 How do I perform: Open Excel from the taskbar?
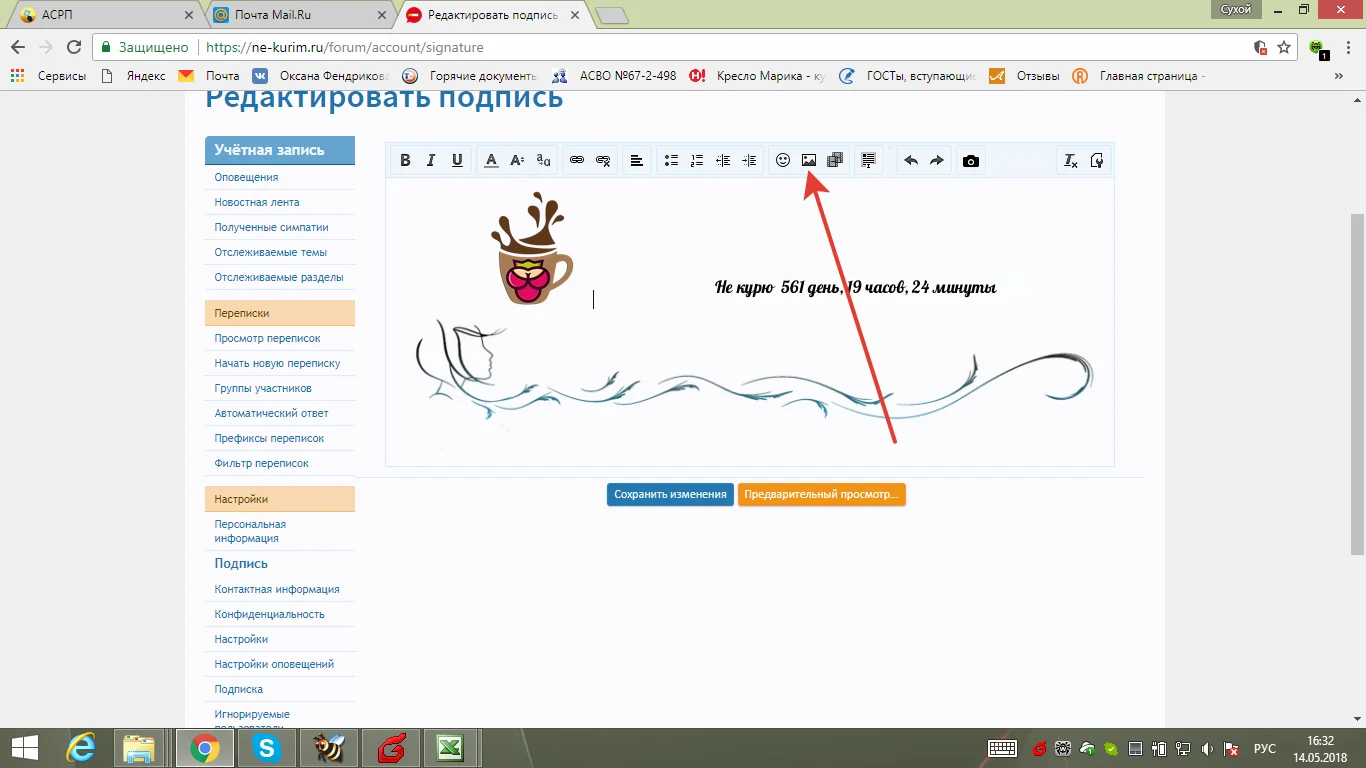(450, 748)
